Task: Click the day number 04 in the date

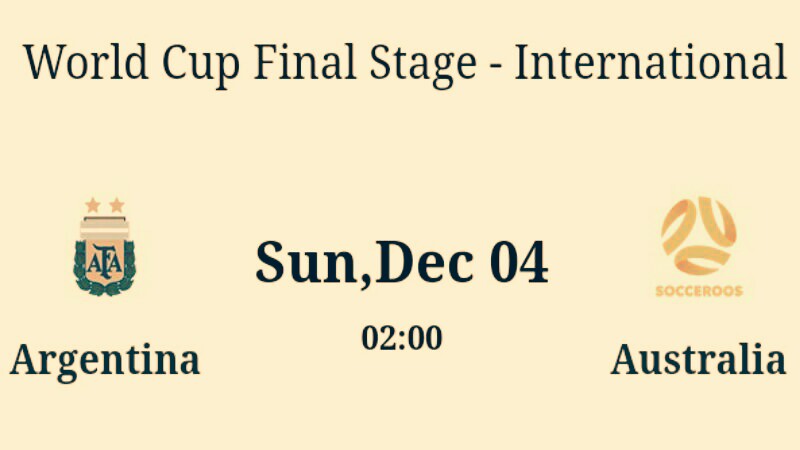Action: coord(518,263)
